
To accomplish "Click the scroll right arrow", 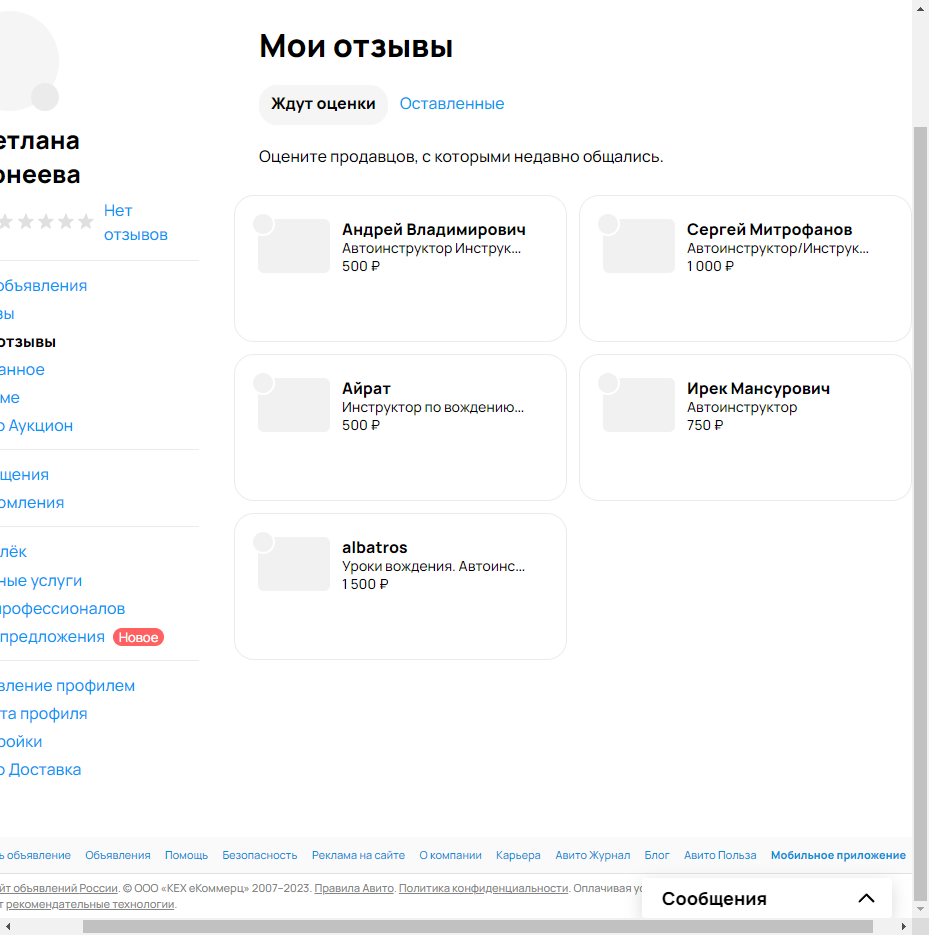I will pyautogui.click(x=903, y=926).
